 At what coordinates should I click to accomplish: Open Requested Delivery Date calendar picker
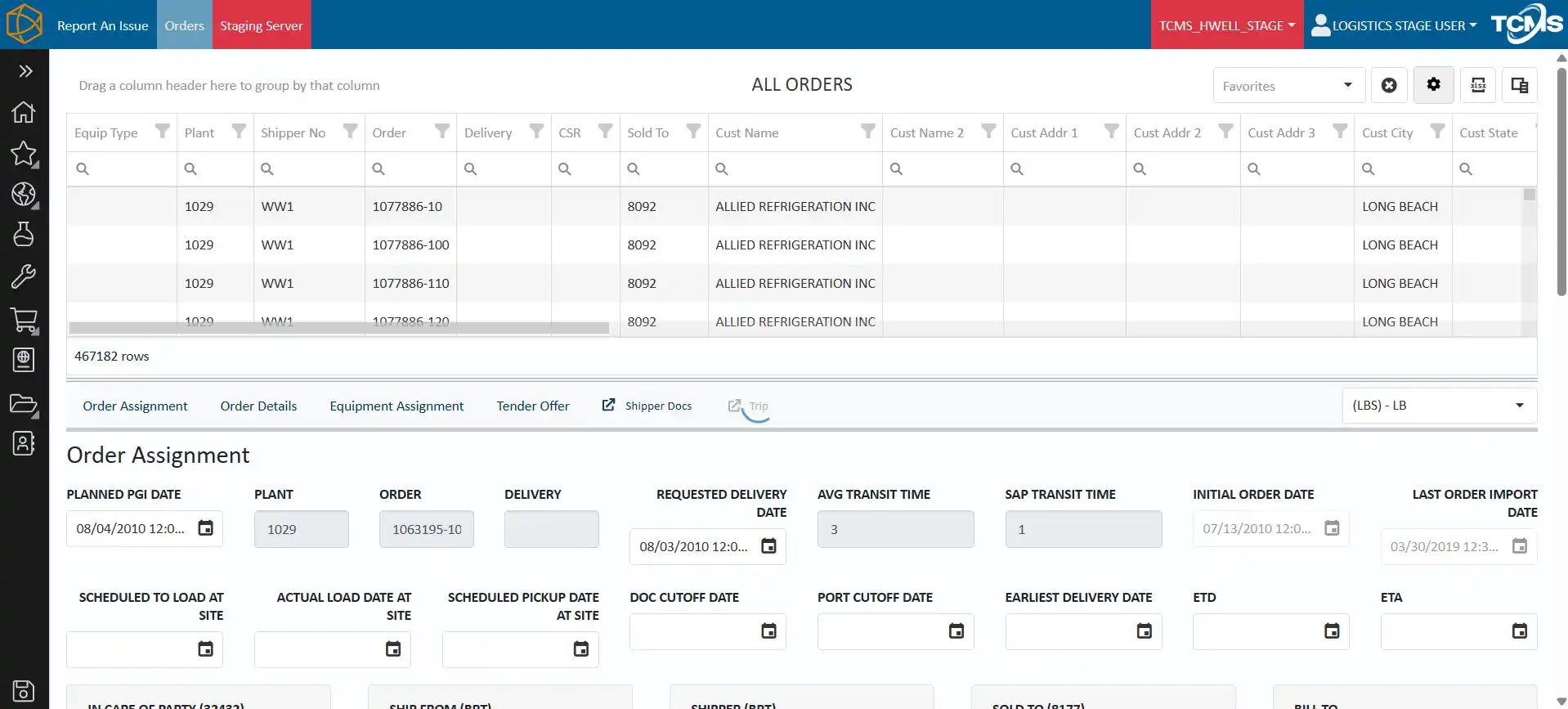tap(768, 546)
